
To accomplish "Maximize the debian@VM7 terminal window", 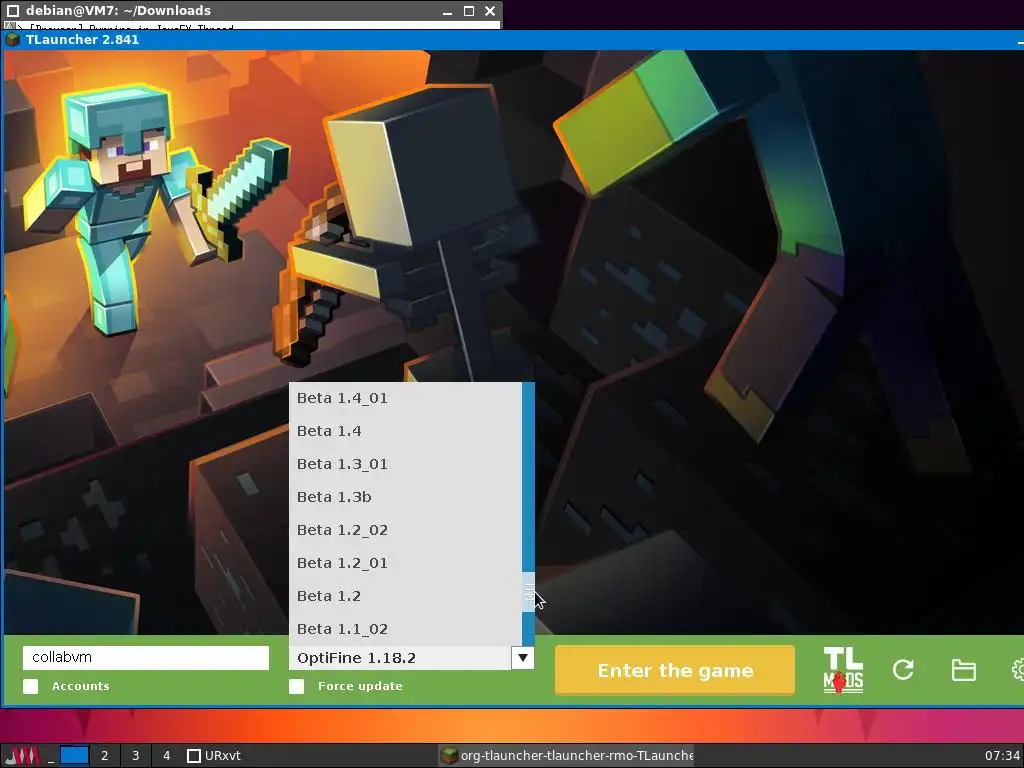I will [x=469, y=11].
